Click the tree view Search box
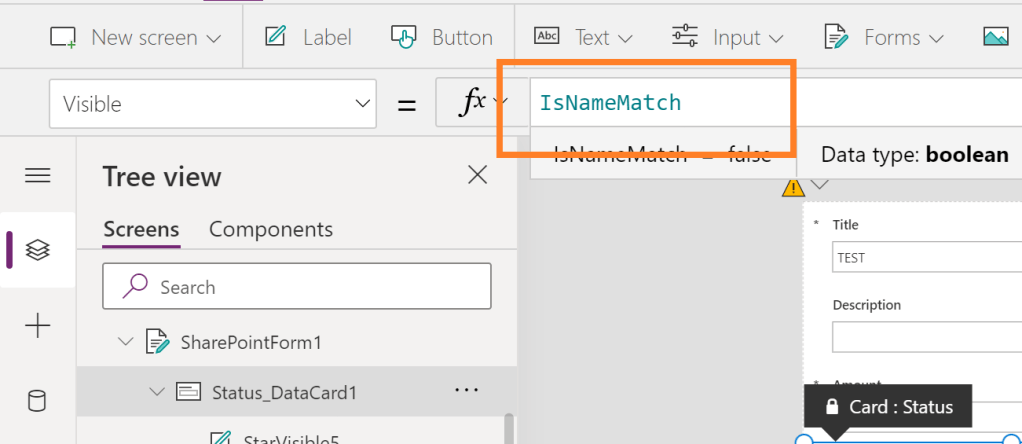 click(x=297, y=287)
